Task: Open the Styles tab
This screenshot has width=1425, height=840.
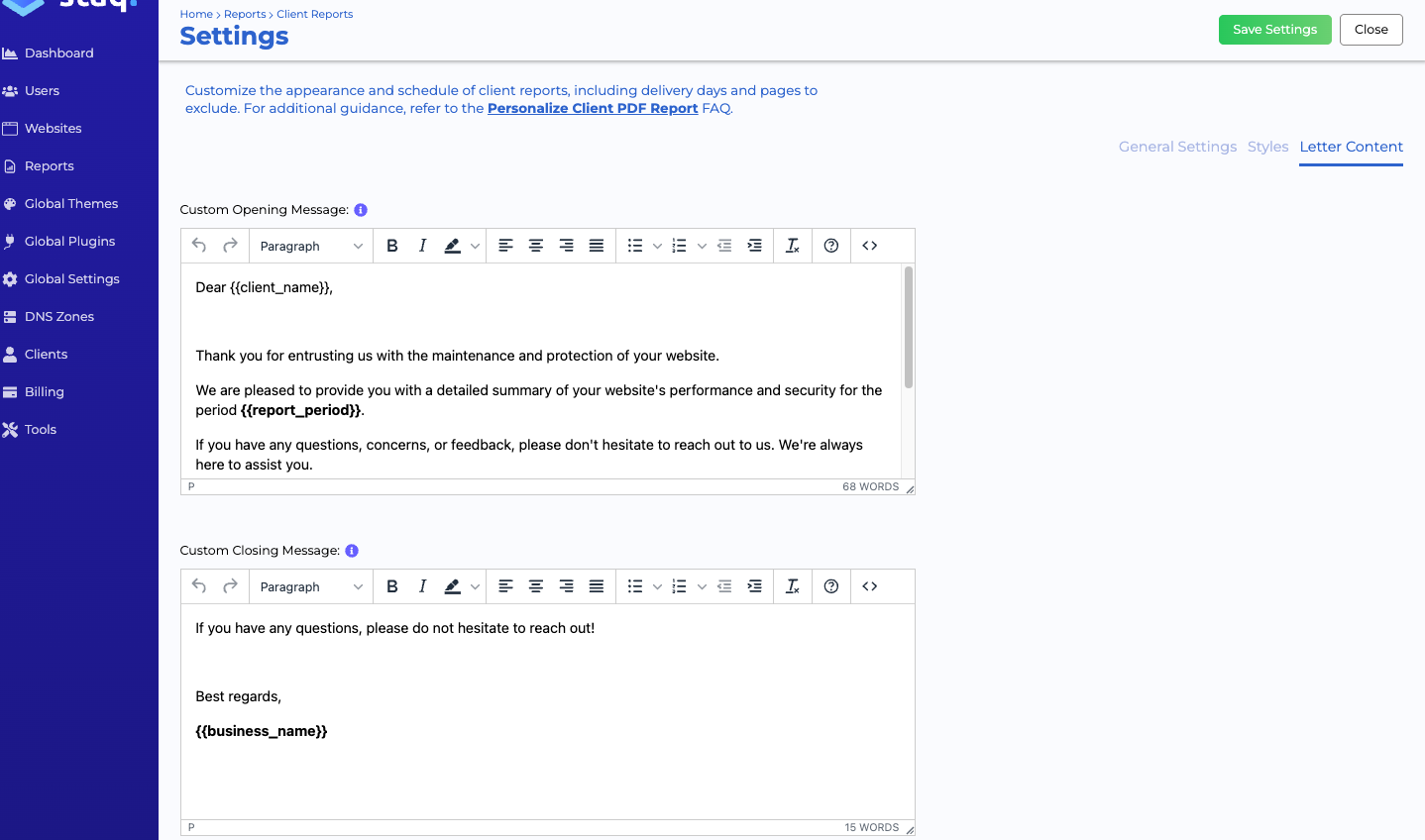Action: pyautogui.click(x=1267, y=147)
